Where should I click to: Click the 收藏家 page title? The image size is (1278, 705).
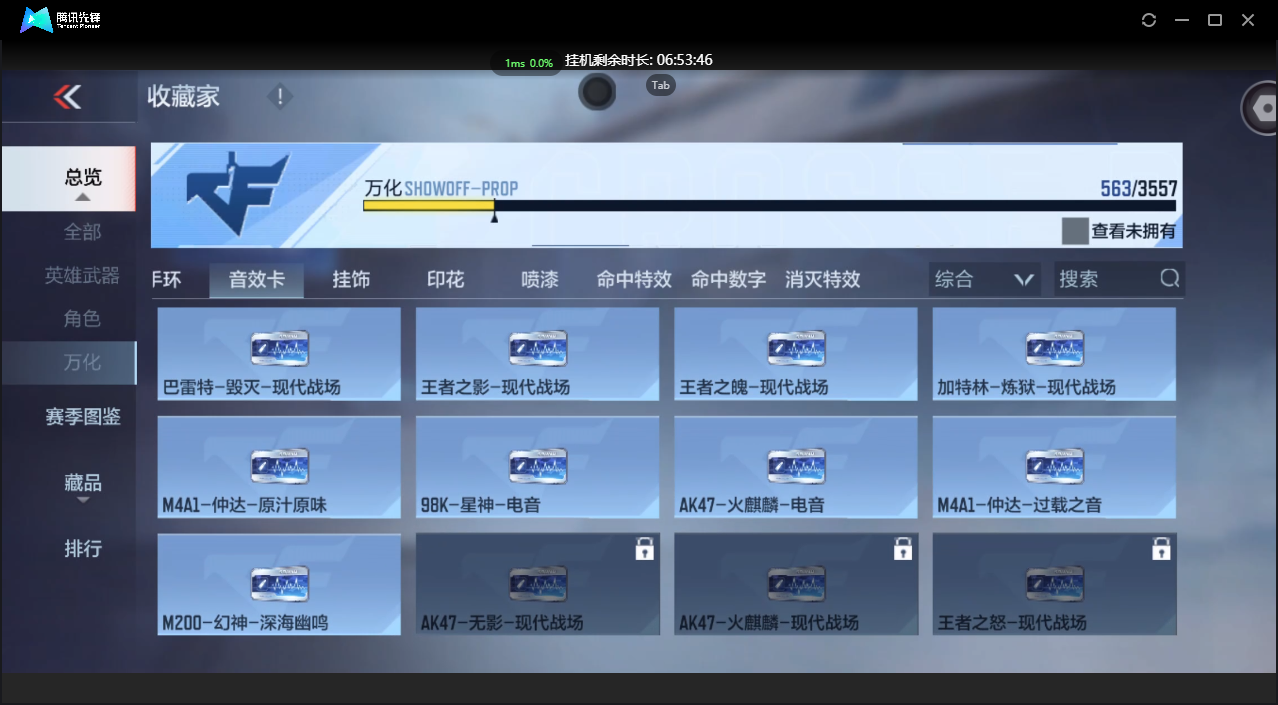pyautogui.click(x=183, y=97)
